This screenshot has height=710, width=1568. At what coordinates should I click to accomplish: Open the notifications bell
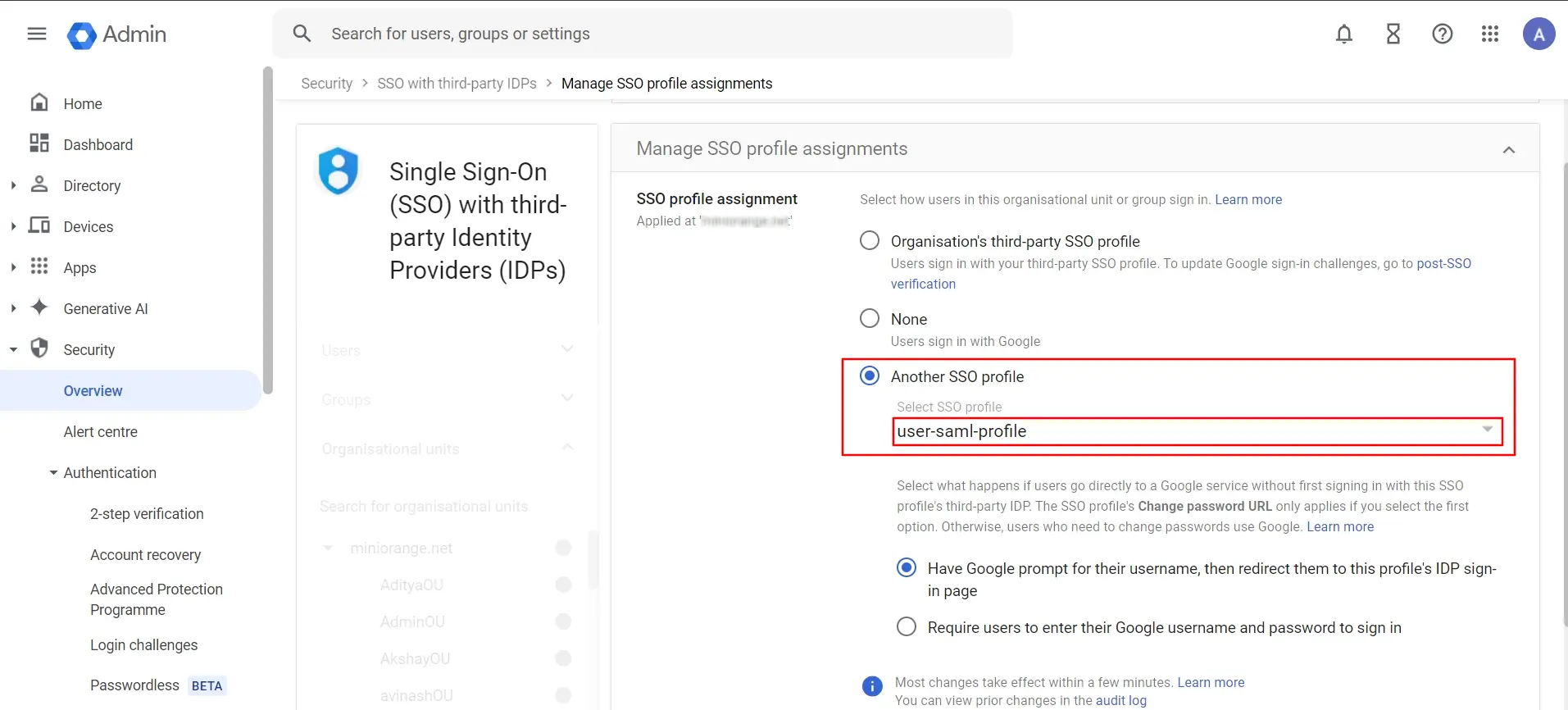(x=1344, y=34)
